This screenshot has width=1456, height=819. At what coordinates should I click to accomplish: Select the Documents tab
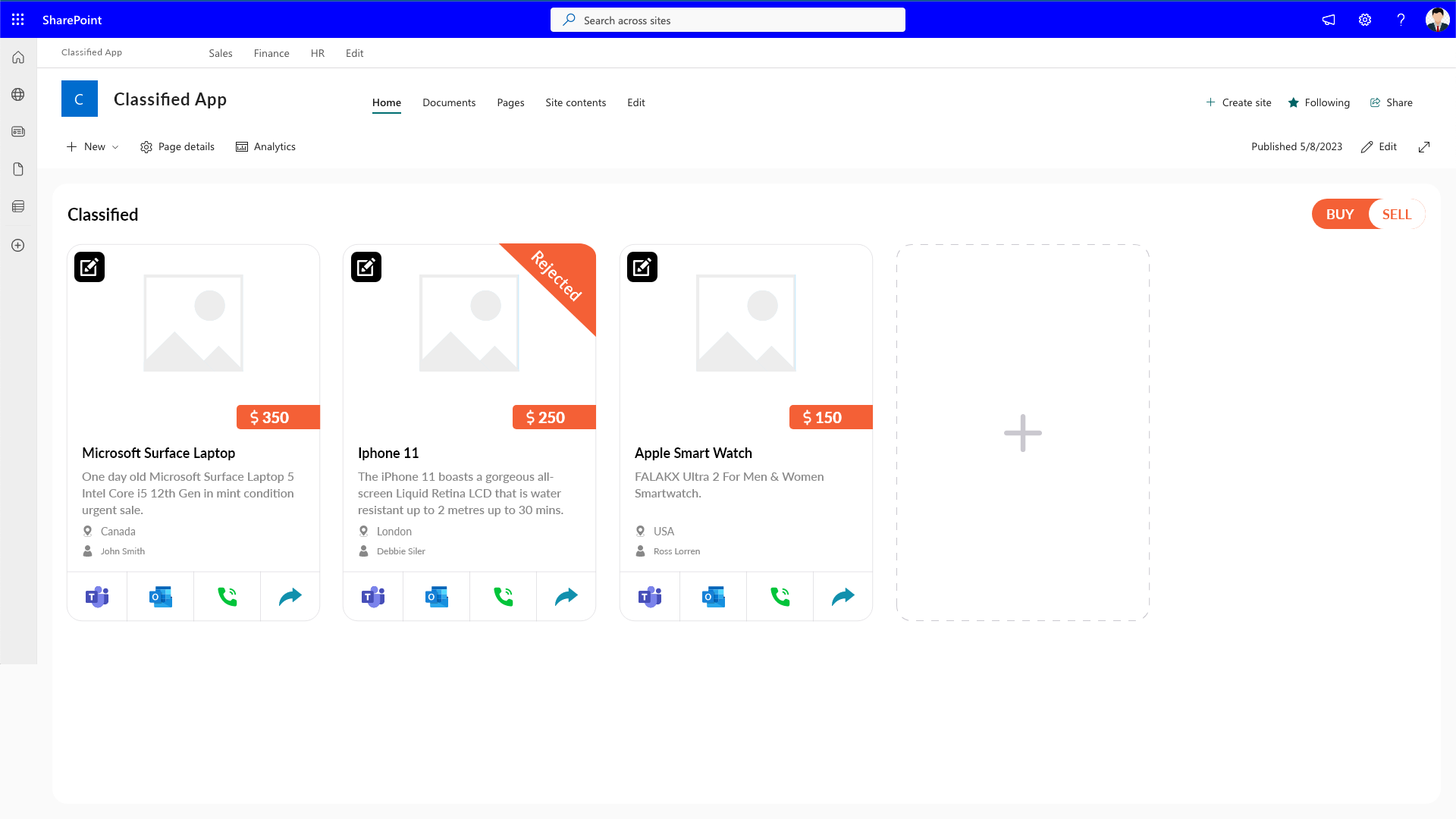point(448,102)
